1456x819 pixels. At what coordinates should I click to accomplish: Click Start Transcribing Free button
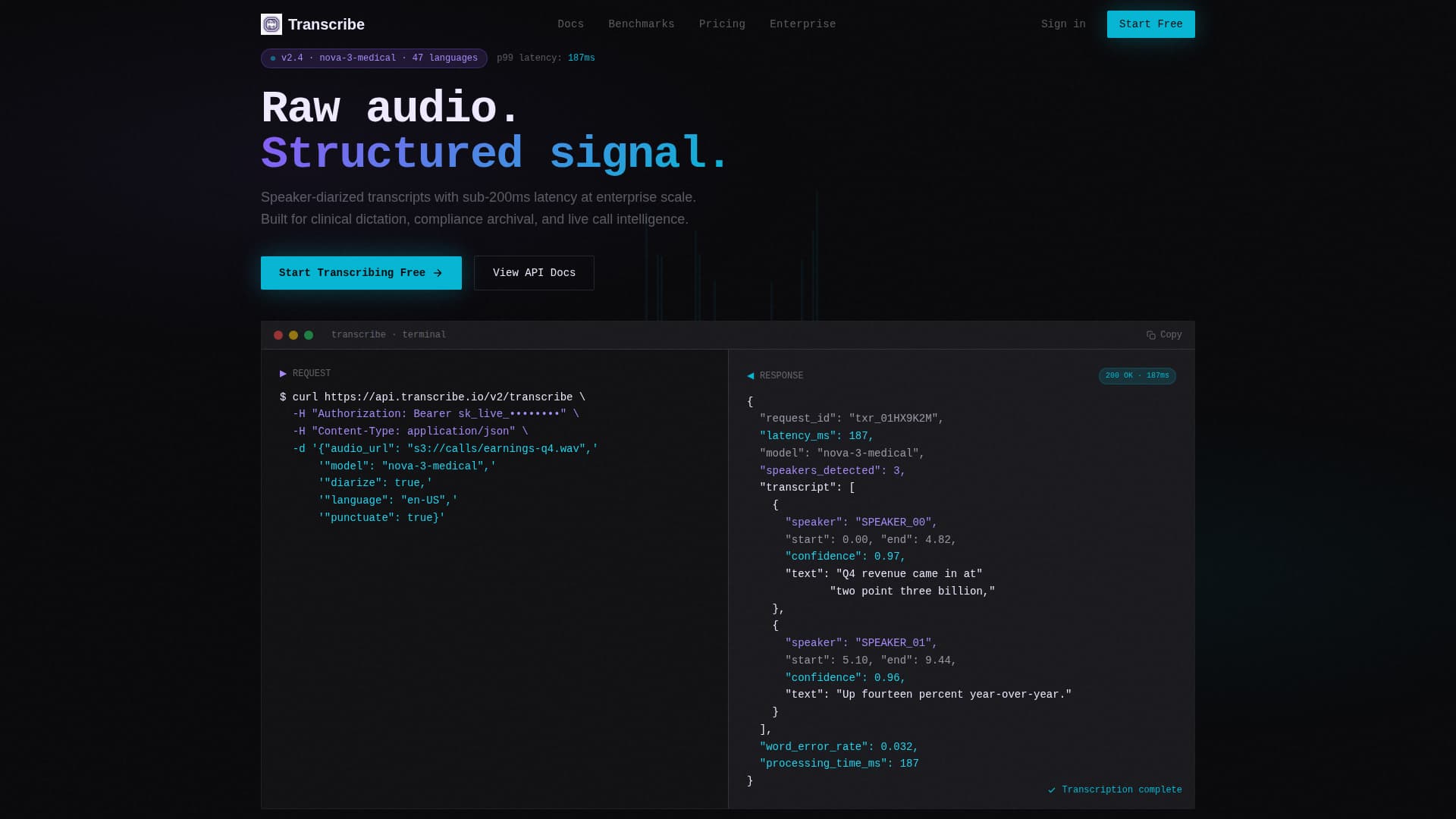point(361,273)
